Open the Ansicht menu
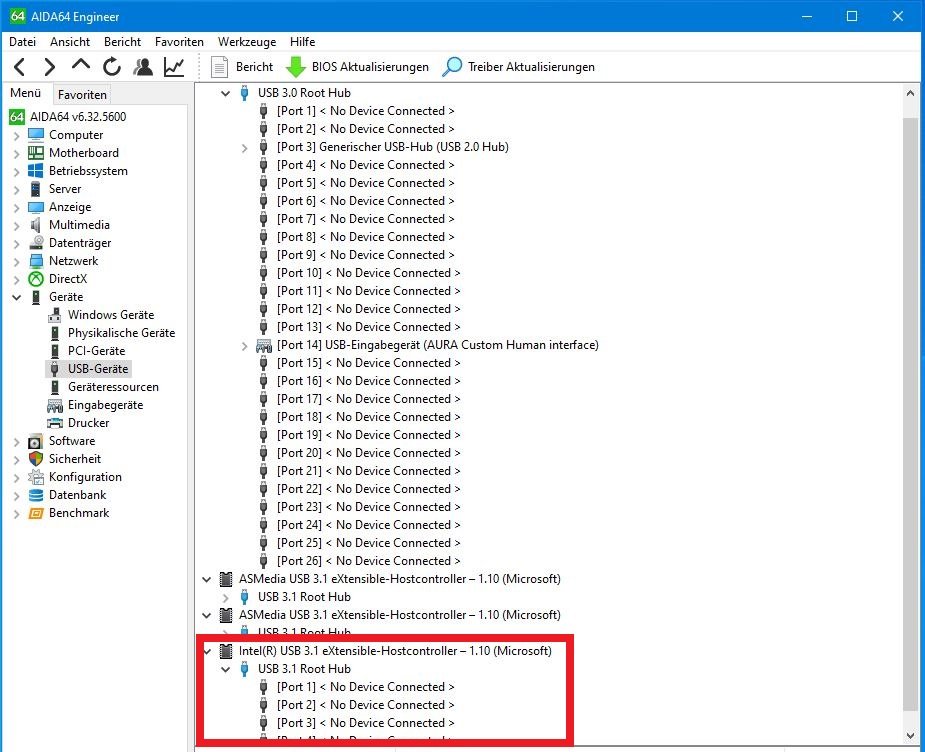This screenshot has height=752, width=925. pyautogui.click(x=70, y=42)
